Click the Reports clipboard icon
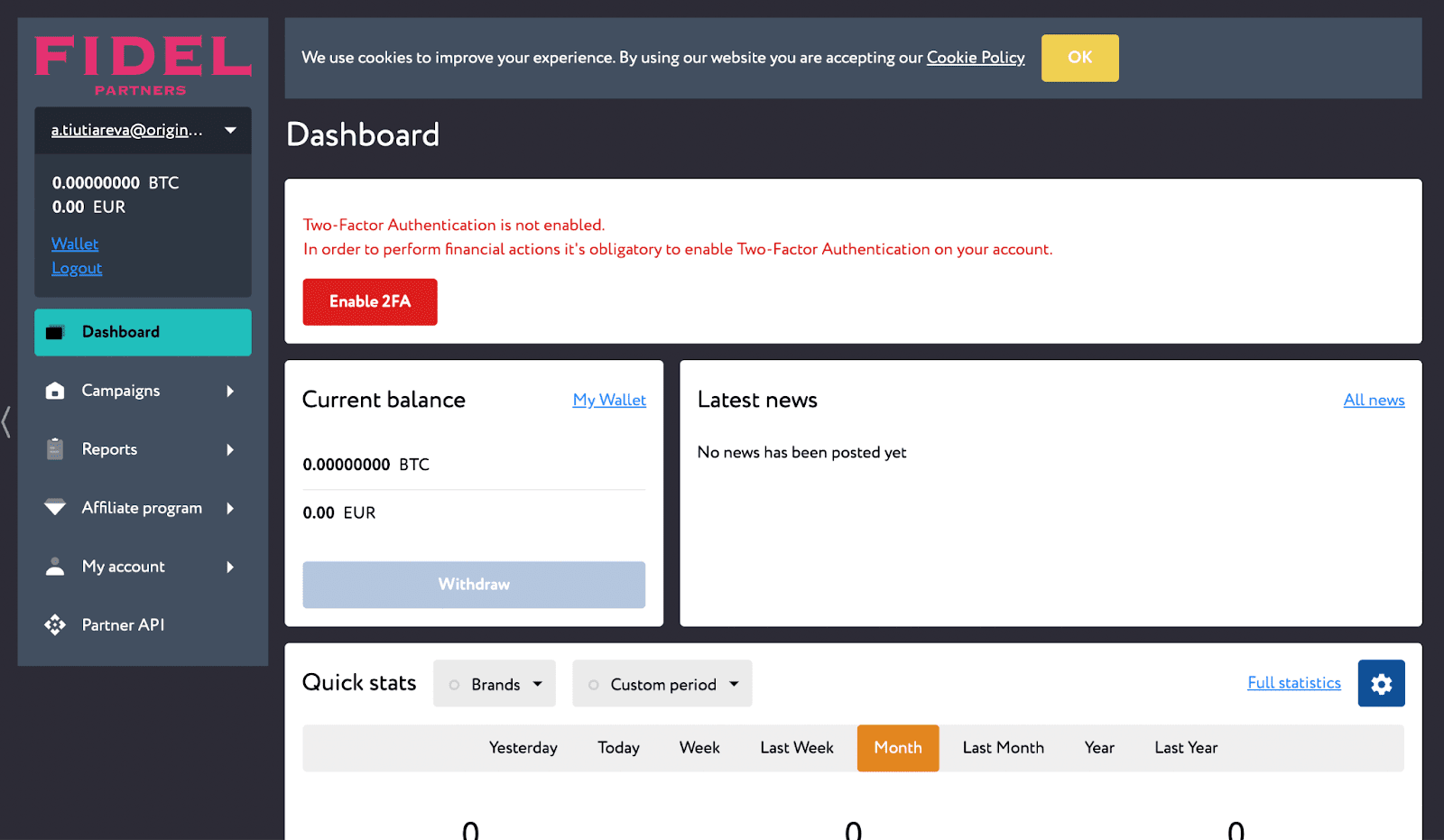This screenshot has width=1444, height=840. [x=55, y=449]
